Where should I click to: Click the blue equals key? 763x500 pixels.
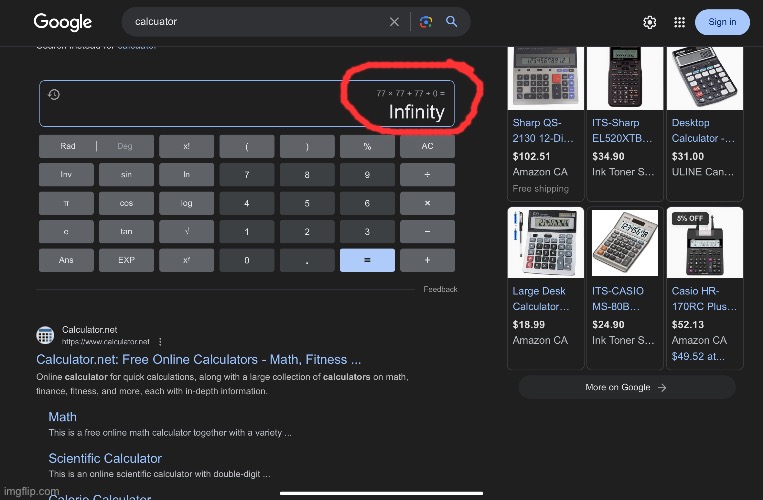click(x=367, y=260)
